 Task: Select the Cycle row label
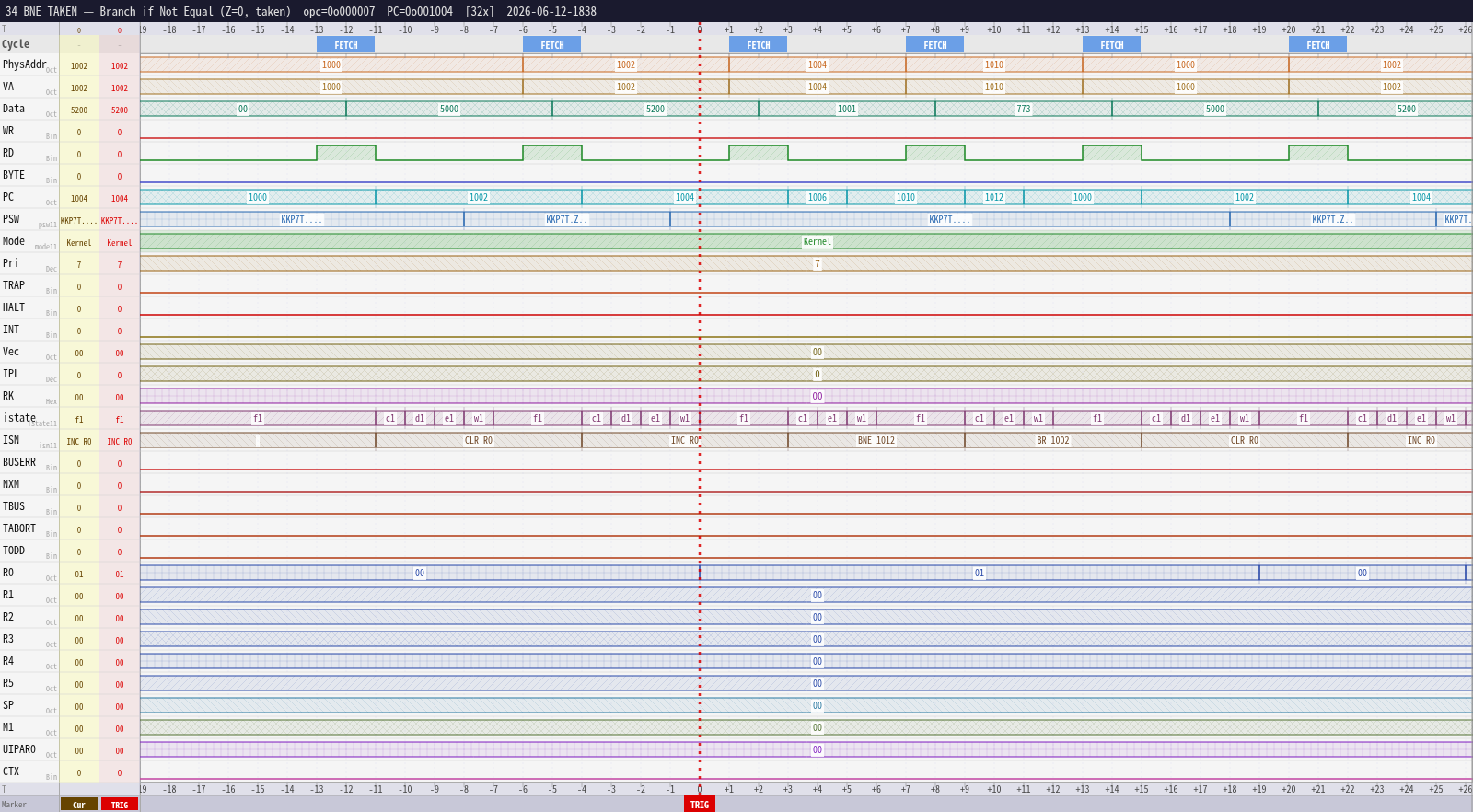click(16, 44)
